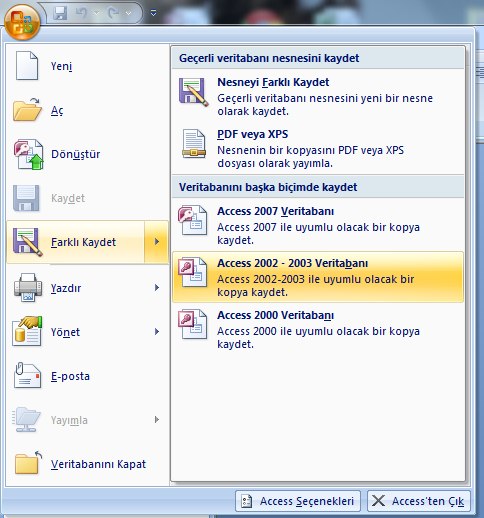Choose Access 2007 Veritabanı option title
The width and height of the screenshot is (484, 518).
point(275,211)
